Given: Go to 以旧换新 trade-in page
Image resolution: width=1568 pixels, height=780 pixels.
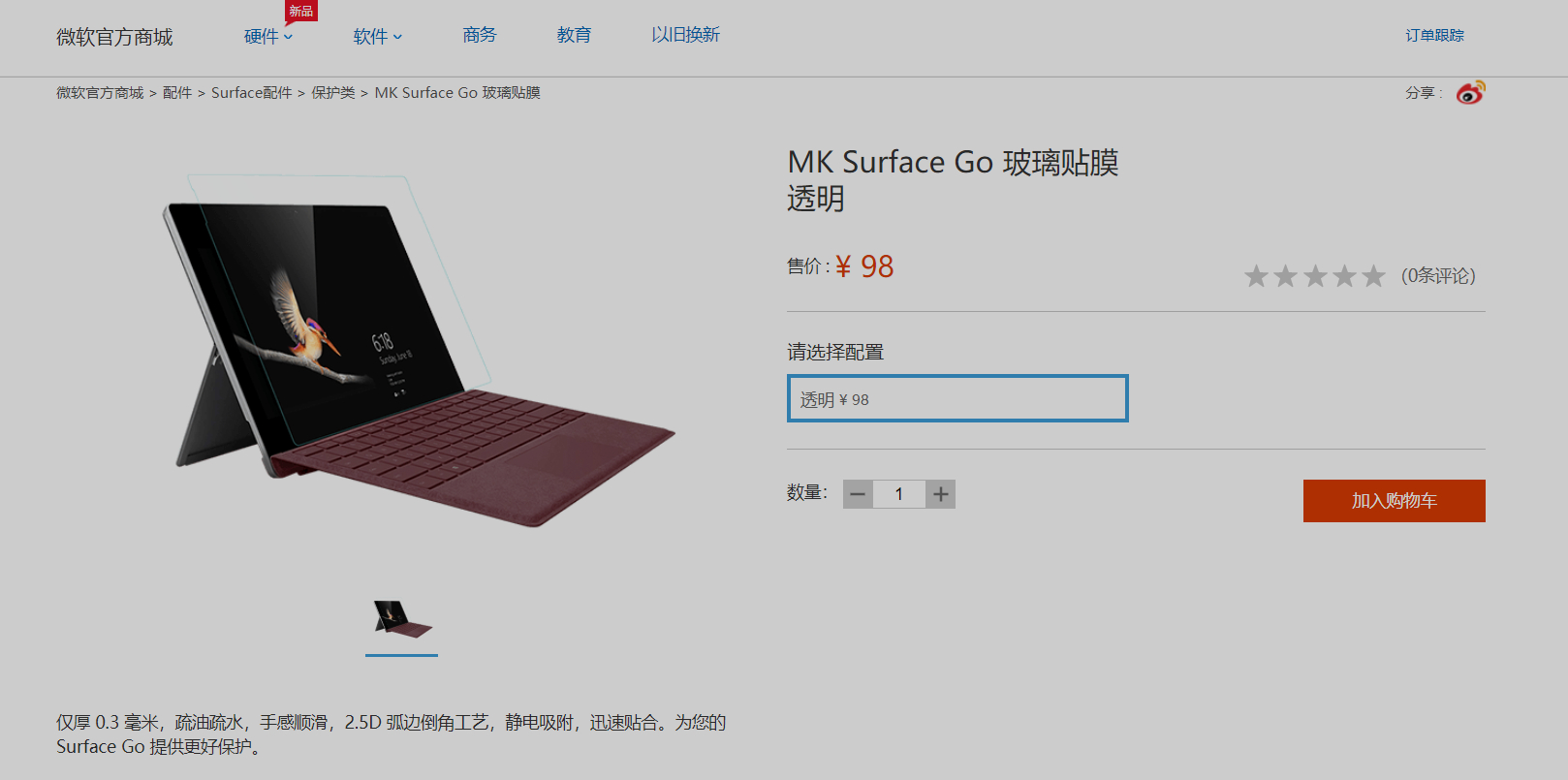Looking at the screenshot, I should pyautogui.click(x=685, y=35).
